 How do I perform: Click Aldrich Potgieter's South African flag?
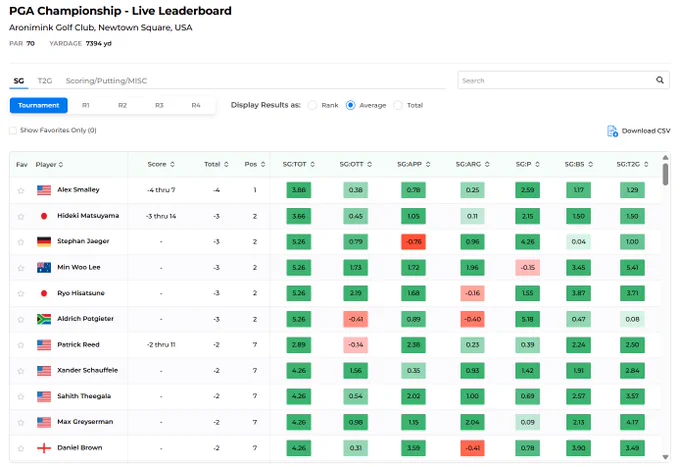click(44, 319)
